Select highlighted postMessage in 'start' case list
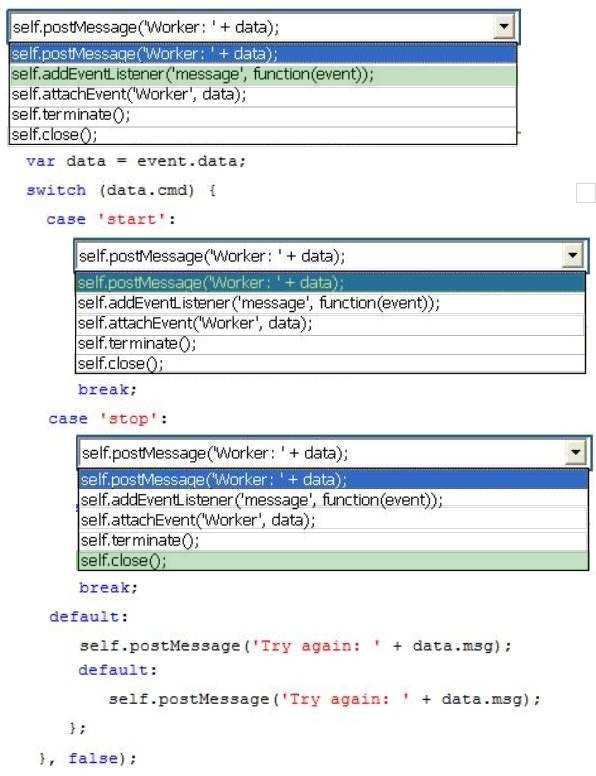The height and width of the screenshot is (776, 596). coord(330,283)
